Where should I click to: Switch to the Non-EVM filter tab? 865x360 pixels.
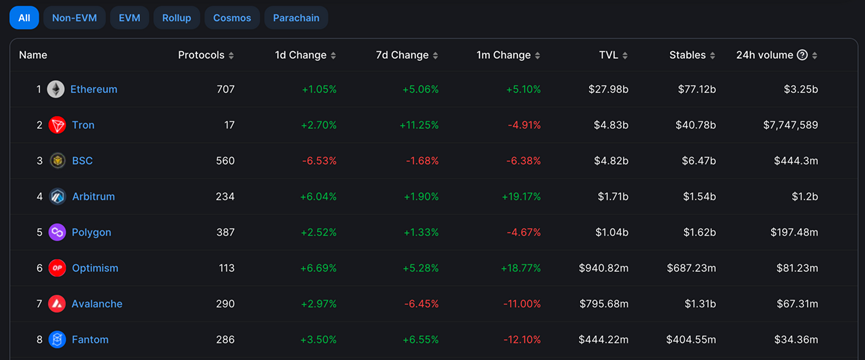point(74,18)
